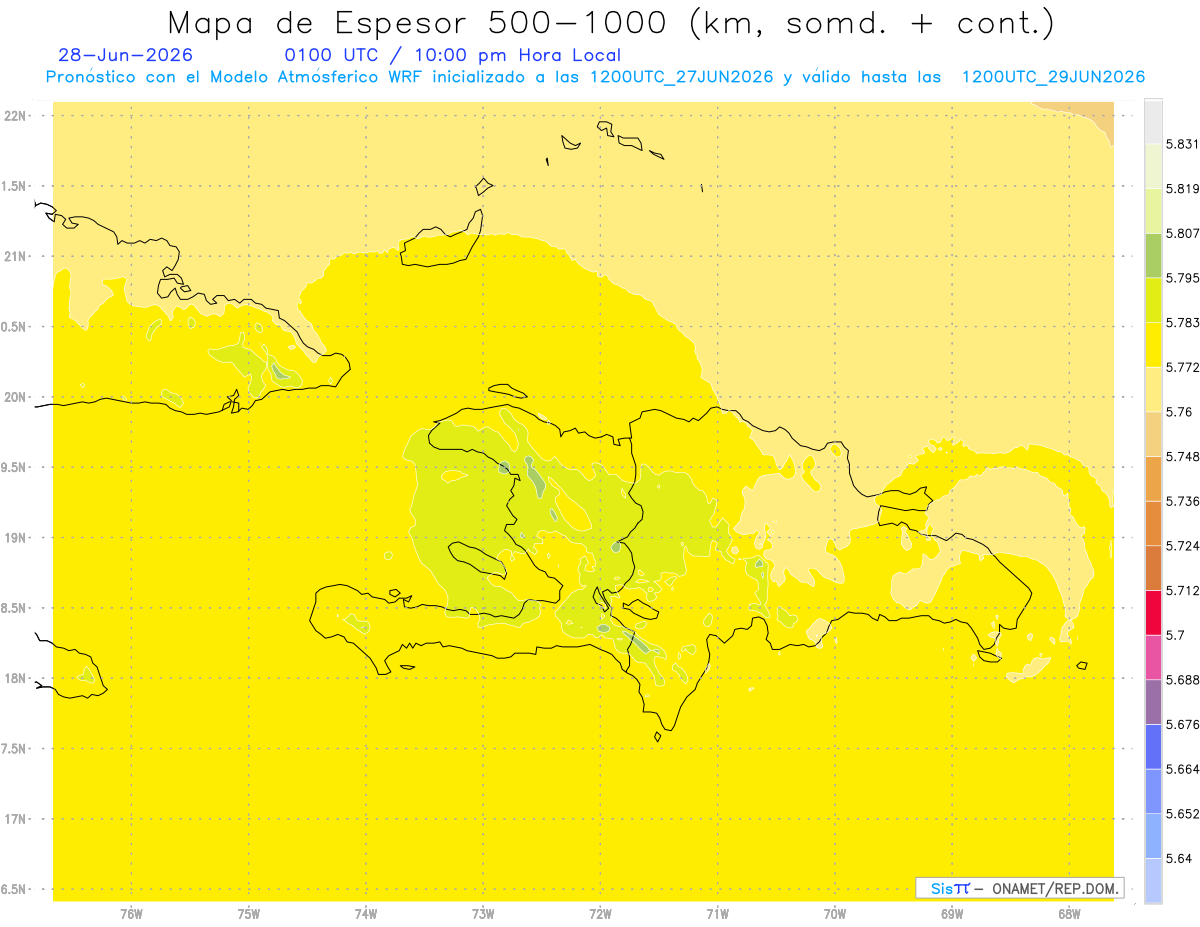Viewport: 1200px width, 927px height.
Task: Click the legend value '5.783'
Action: pos(1183,323)
